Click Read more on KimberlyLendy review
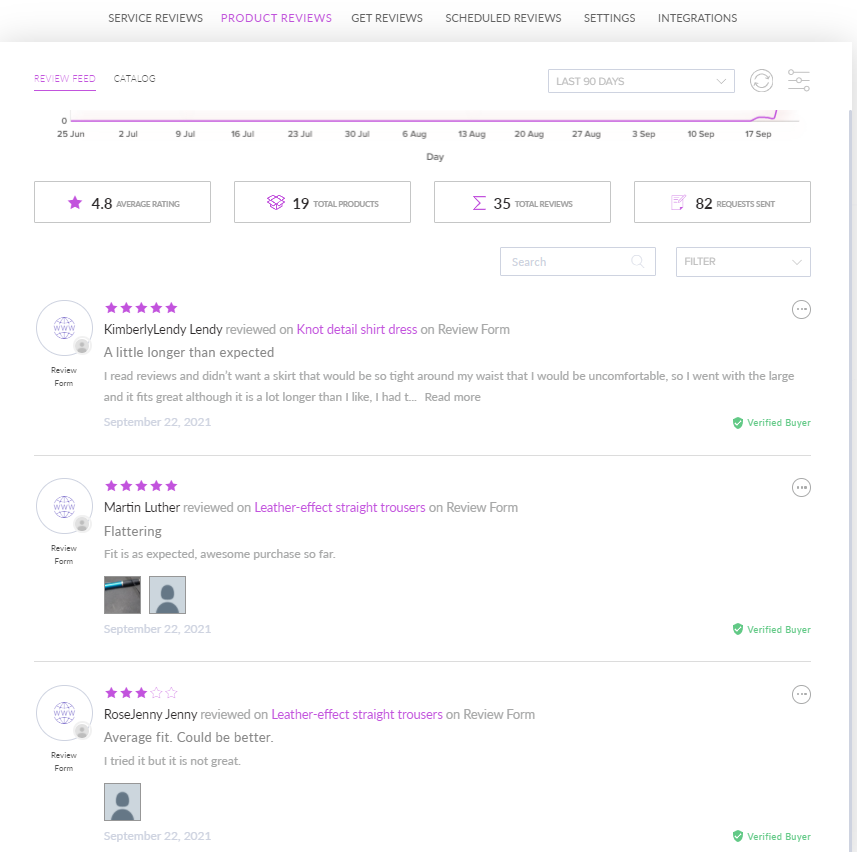Screen dimensions: 857x852 point(453,397)
